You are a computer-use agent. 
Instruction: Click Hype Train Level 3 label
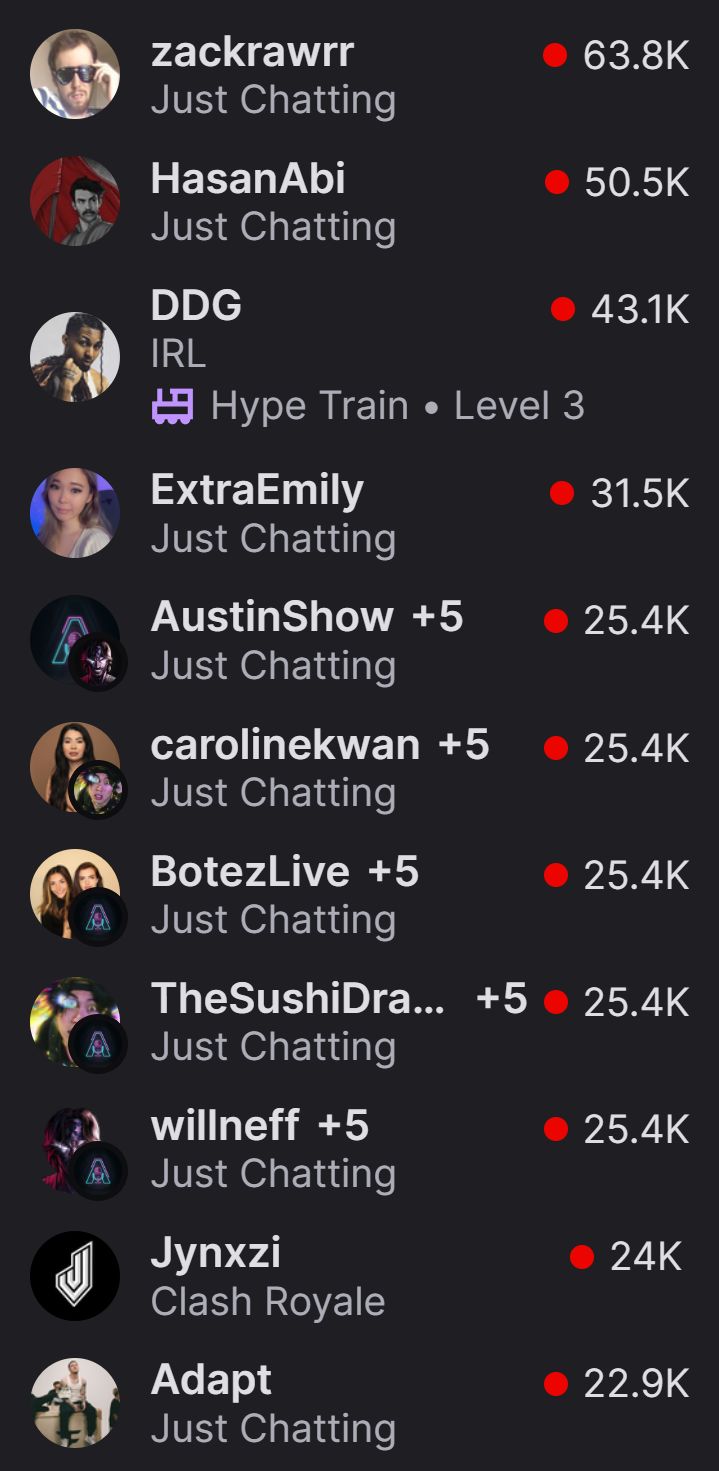[x=397, y=406]
